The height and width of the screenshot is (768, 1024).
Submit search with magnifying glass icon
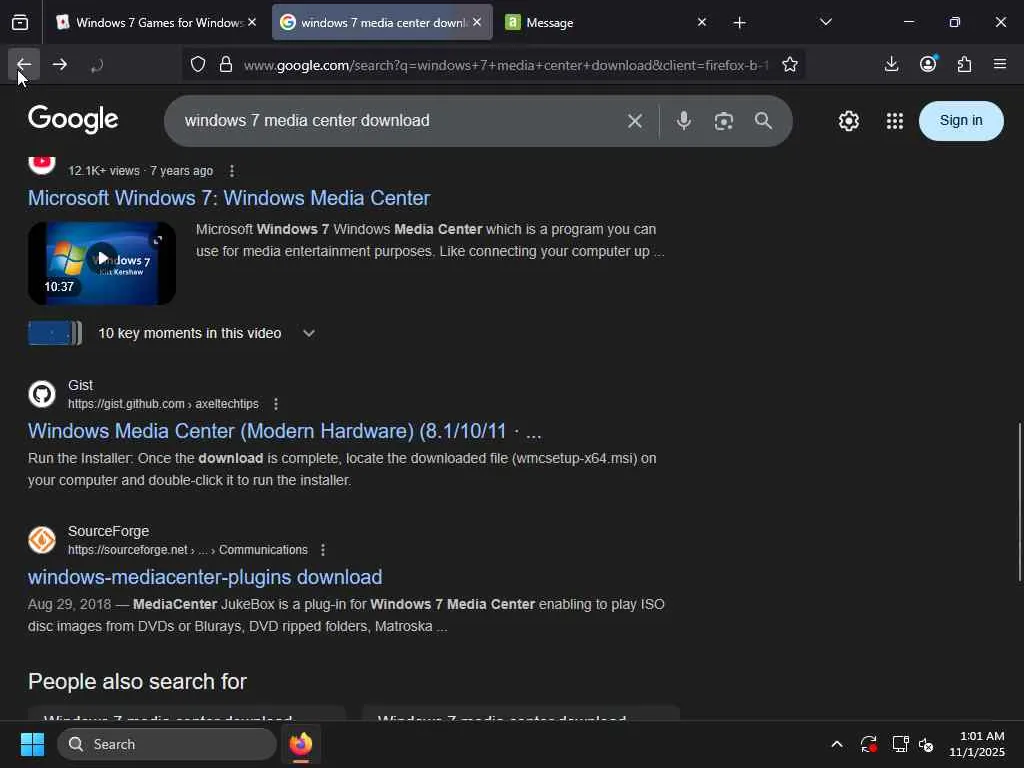click(x=763, y=121)
